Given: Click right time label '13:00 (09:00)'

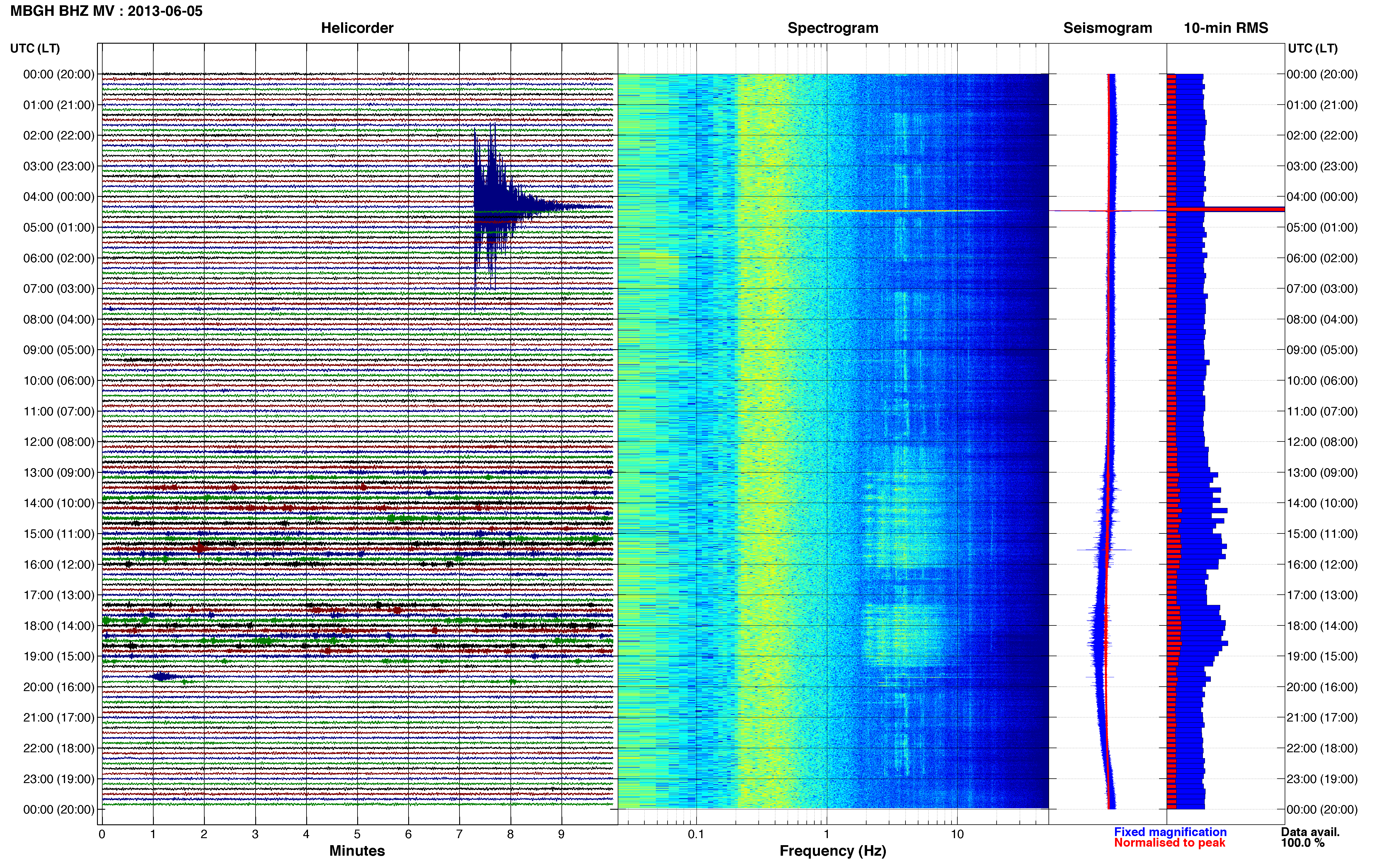Looking at the screenshot, I should click(1322, 473).
